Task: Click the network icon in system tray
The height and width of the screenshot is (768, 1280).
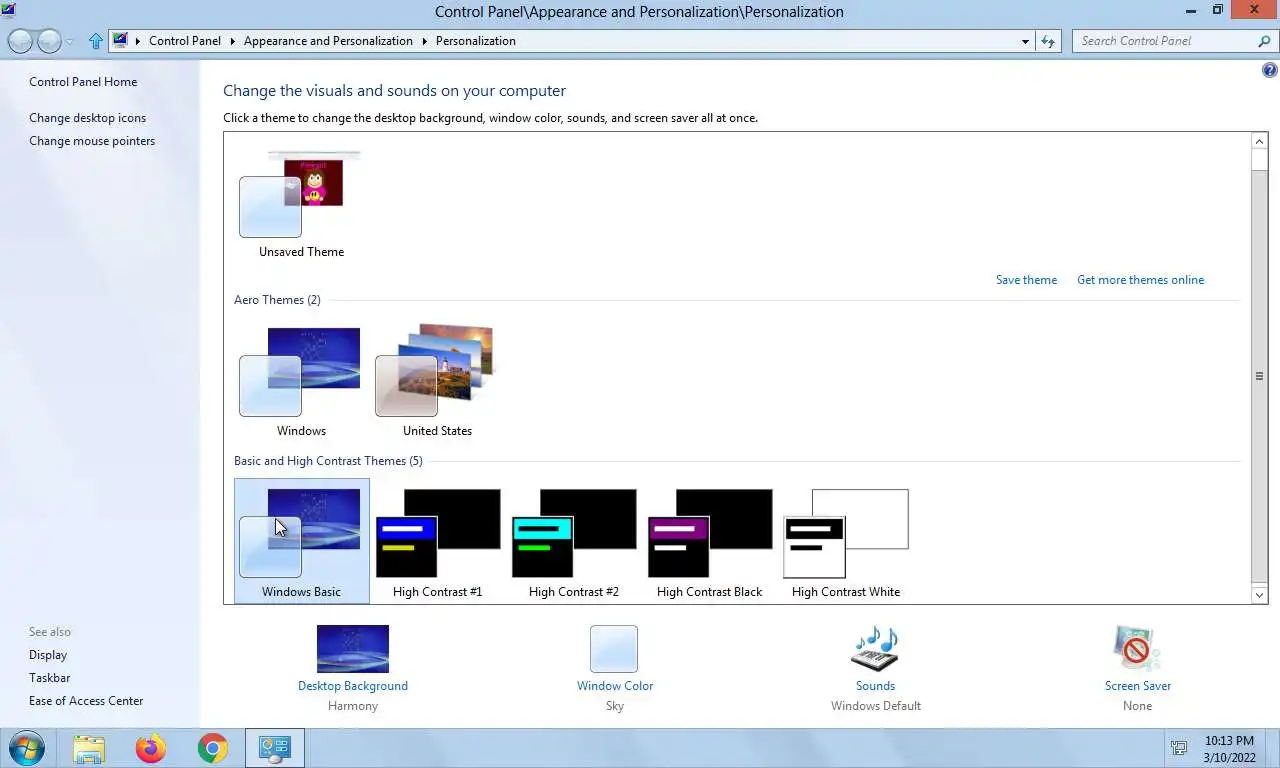Action: coord(1179,748)
